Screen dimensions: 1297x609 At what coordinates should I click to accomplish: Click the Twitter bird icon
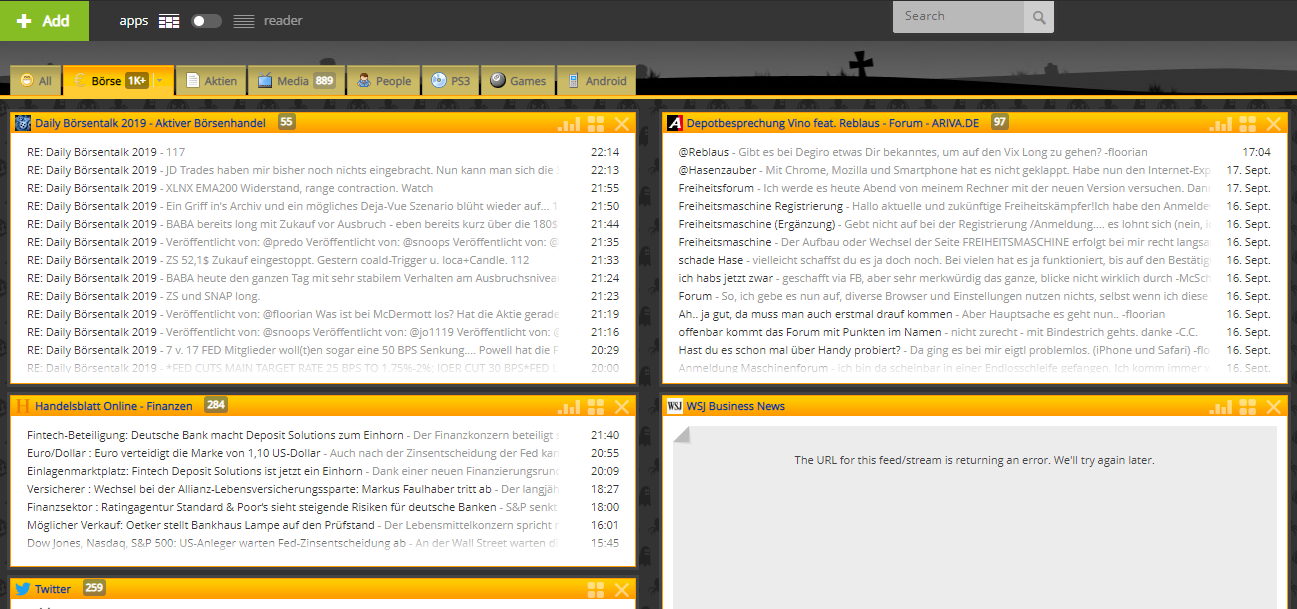23,589
